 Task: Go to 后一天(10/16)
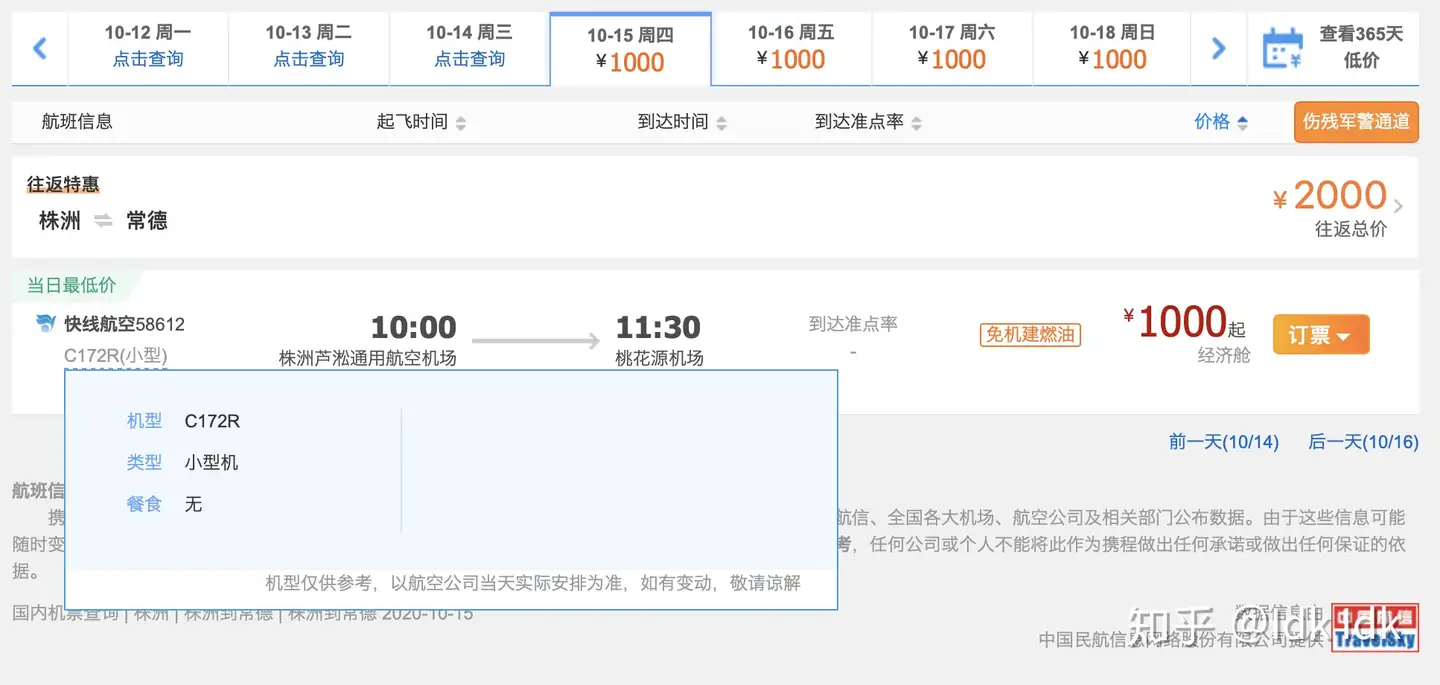click(1363, 442)
